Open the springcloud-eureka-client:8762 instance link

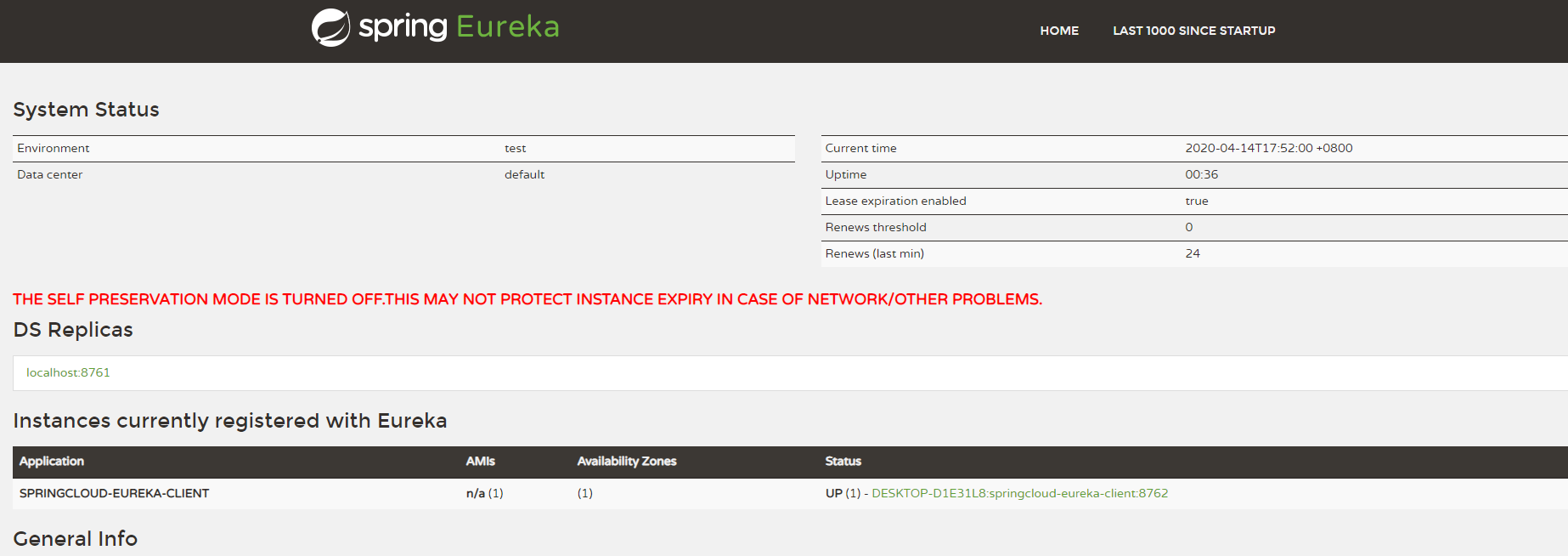pyautogui.click(x=1019, y=493)
